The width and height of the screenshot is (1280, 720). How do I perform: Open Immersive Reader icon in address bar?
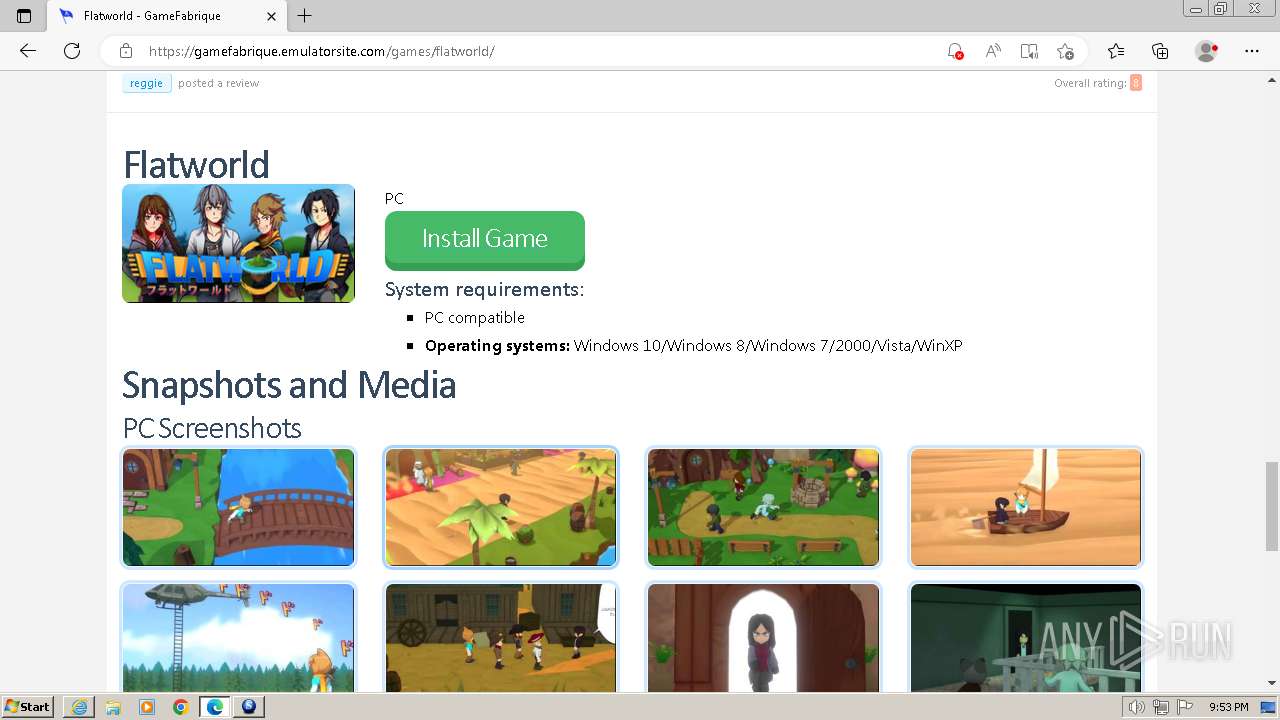[x=1029, y=51]
